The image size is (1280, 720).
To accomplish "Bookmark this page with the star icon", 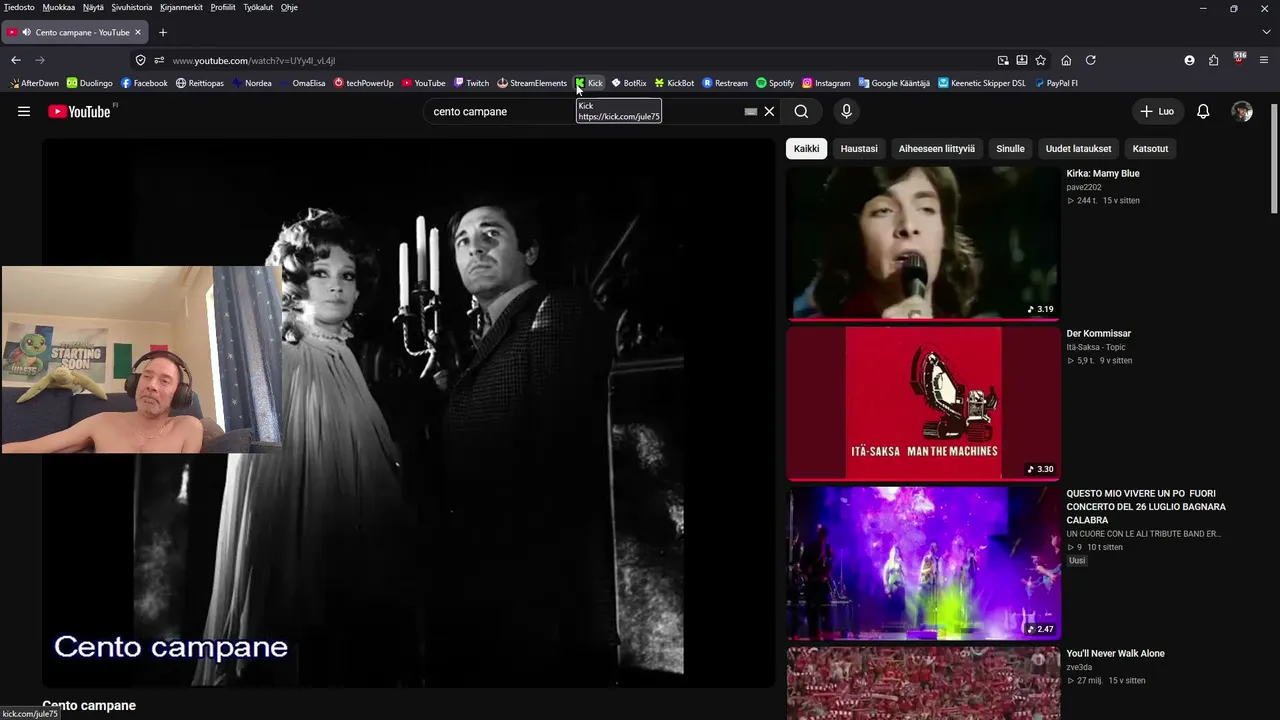I will pyautogui.click(x=1041, y=60).
